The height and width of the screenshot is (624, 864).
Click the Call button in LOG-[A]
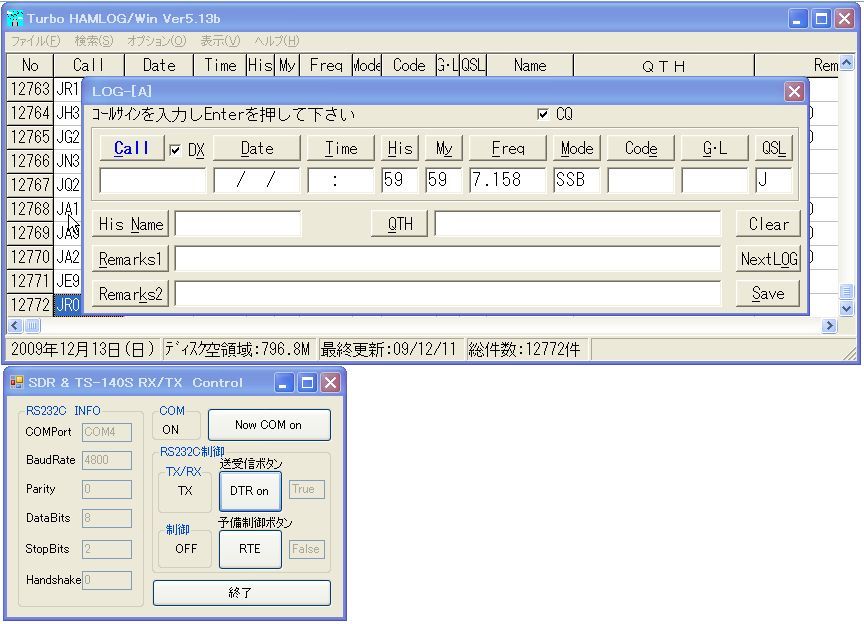[132, 148]
